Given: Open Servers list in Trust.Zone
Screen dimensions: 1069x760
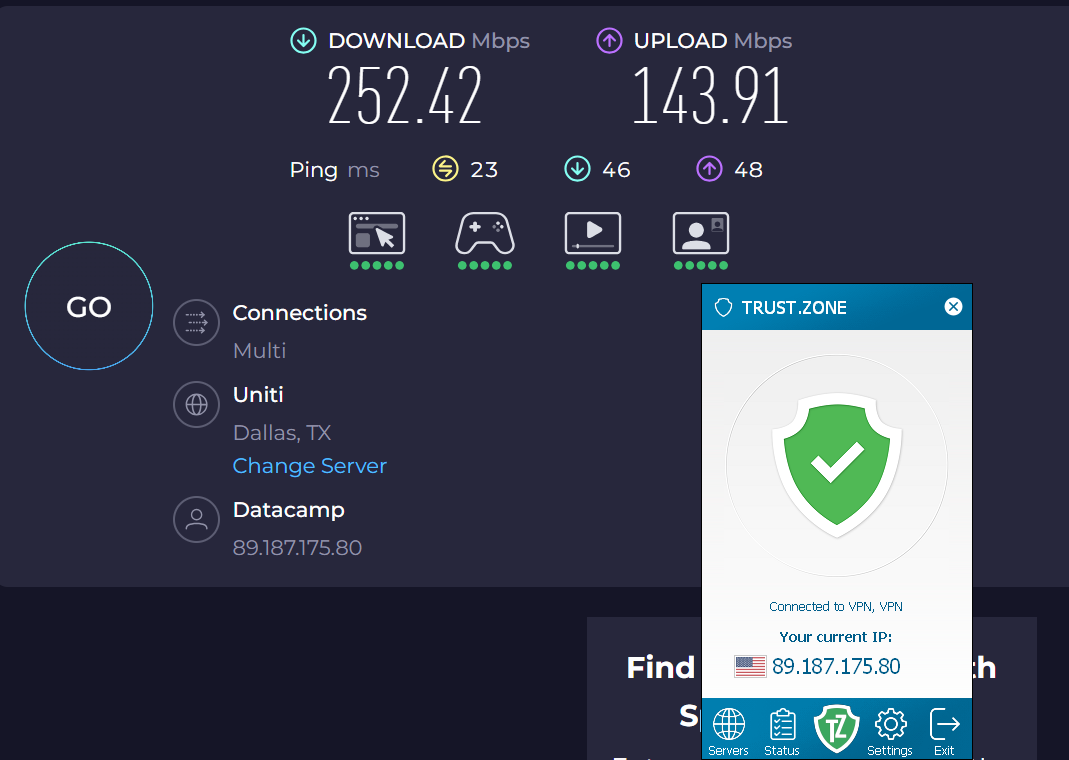Looking at the screenshot, I should pos(728,731).
